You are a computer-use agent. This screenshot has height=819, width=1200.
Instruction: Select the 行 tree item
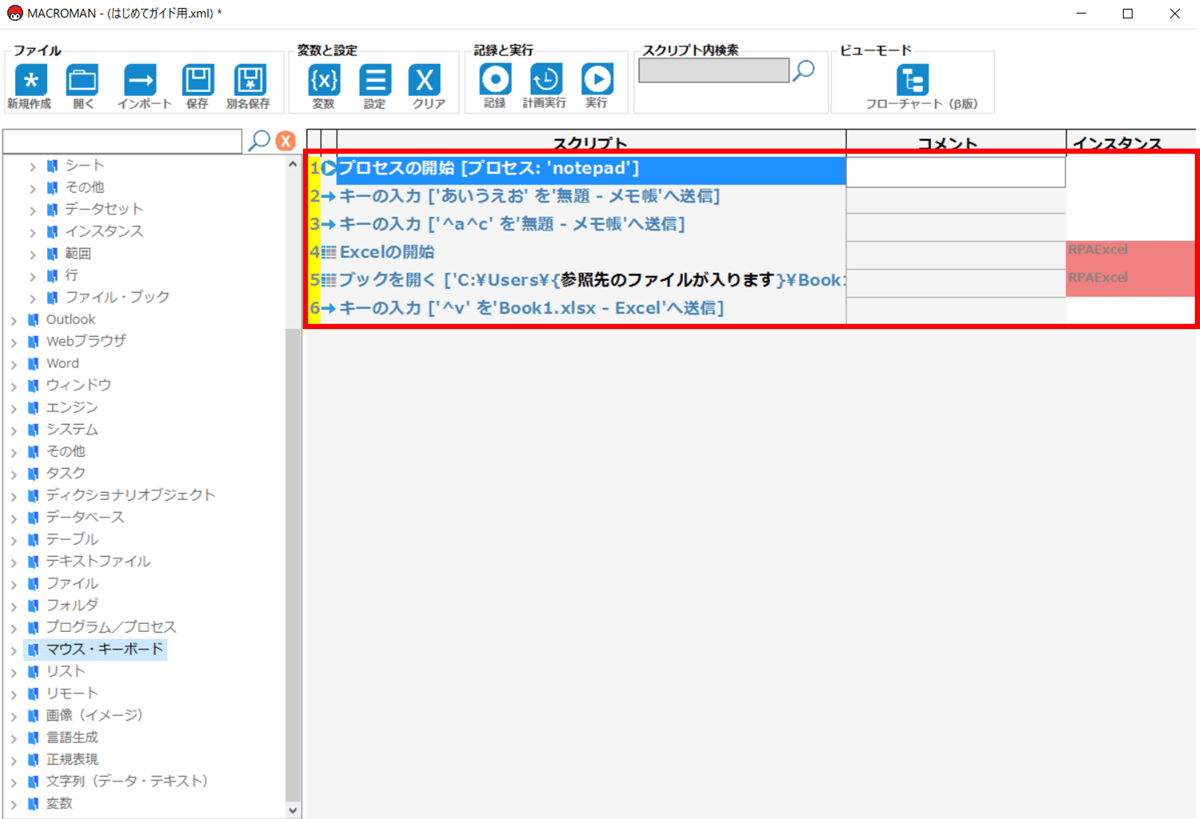pyautogui.click(x=71, y=275)
